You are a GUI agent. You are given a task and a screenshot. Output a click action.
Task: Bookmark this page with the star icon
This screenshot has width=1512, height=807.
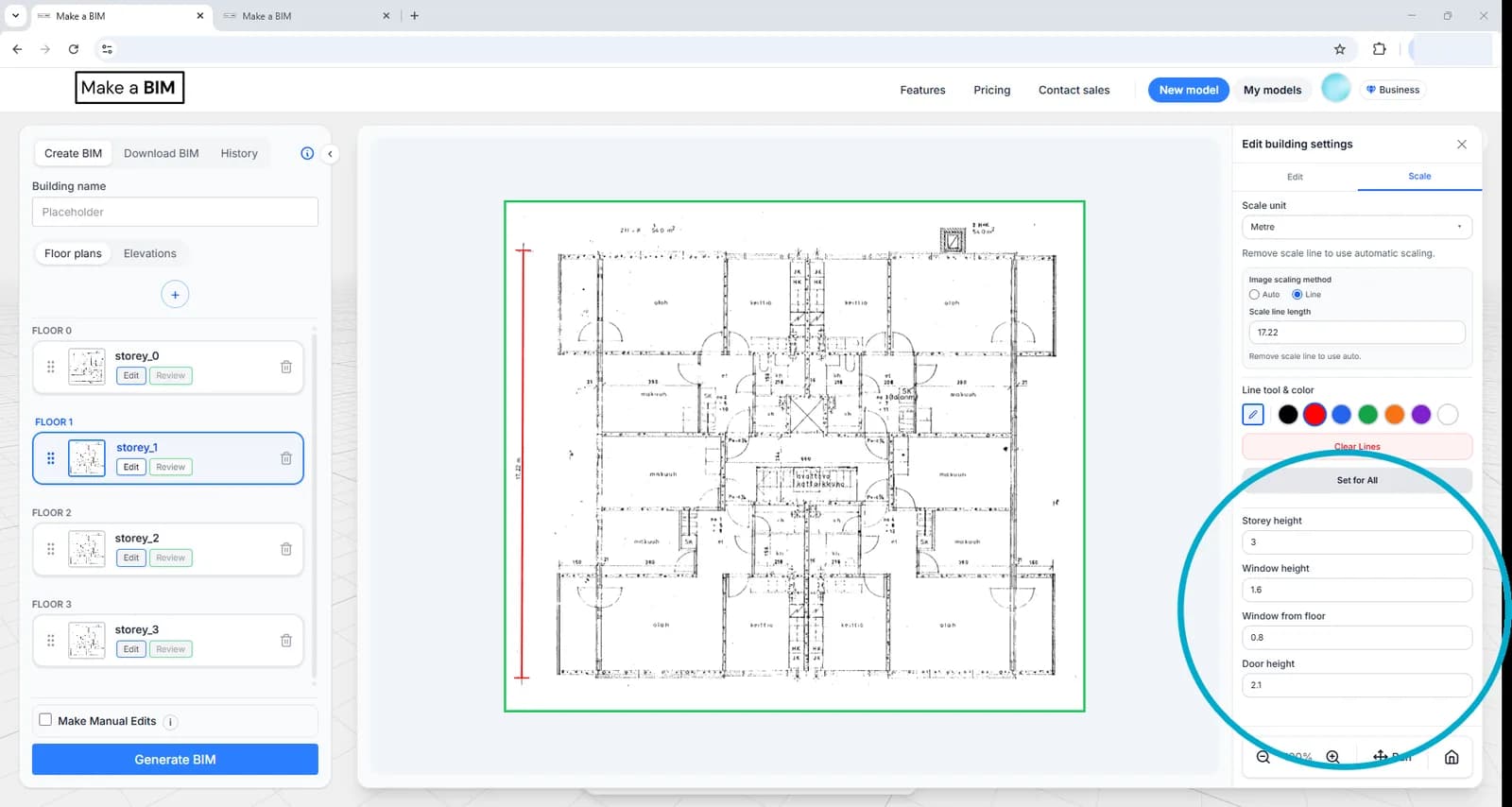point(1339,49)
